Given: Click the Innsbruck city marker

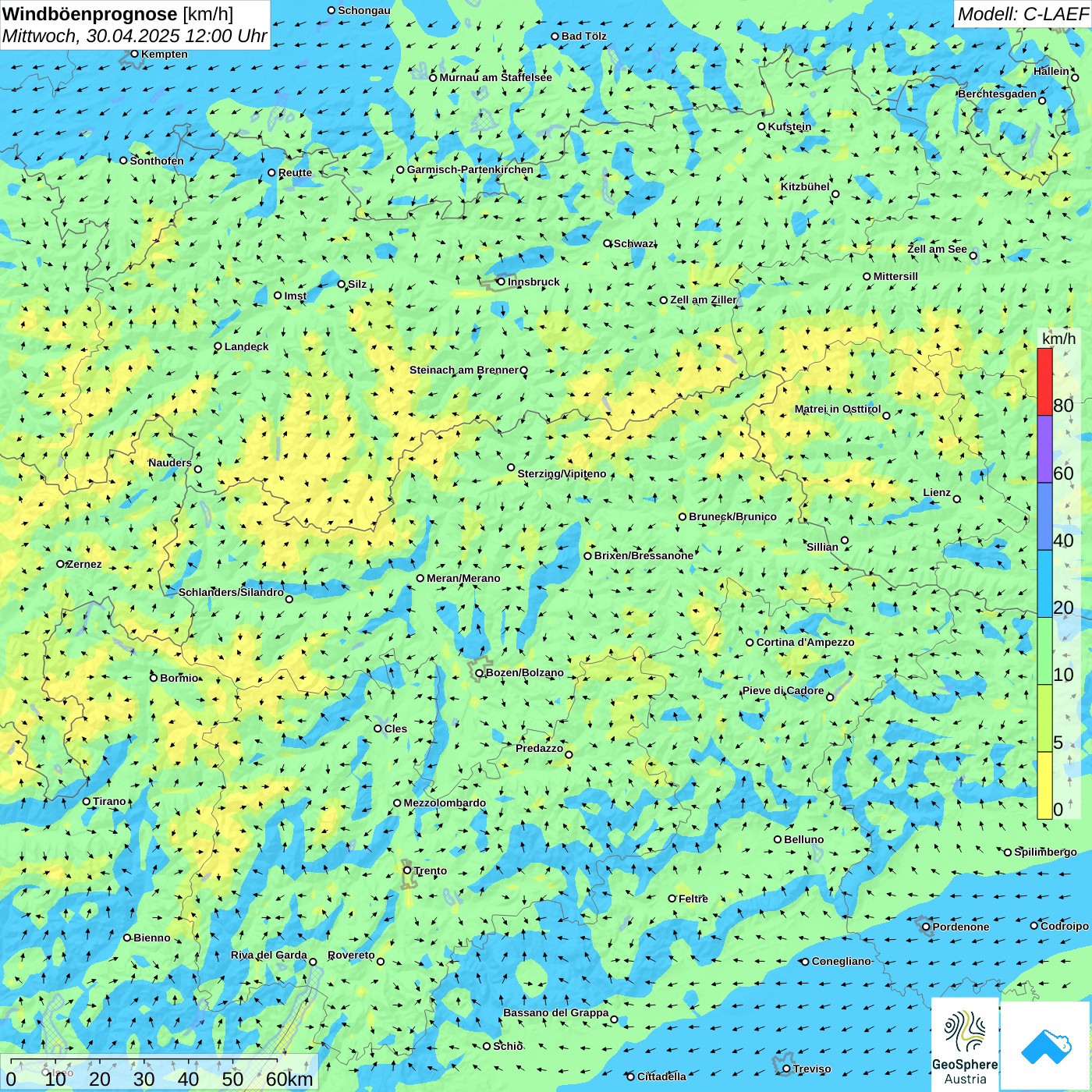Looking at the screenshot, I should click(x=501, y=282).
